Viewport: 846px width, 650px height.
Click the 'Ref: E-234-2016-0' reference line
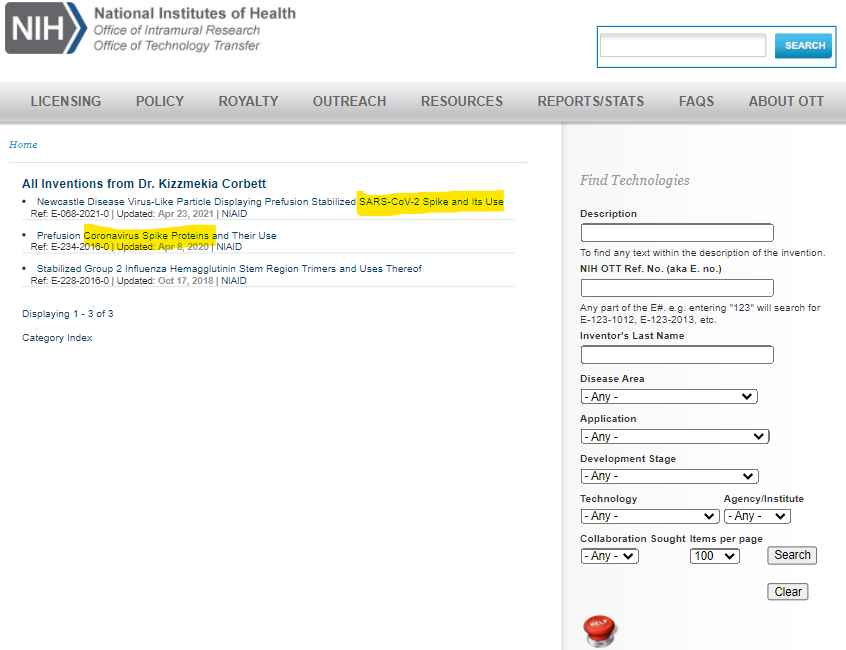pyautogui.click(x=136, y=247)
